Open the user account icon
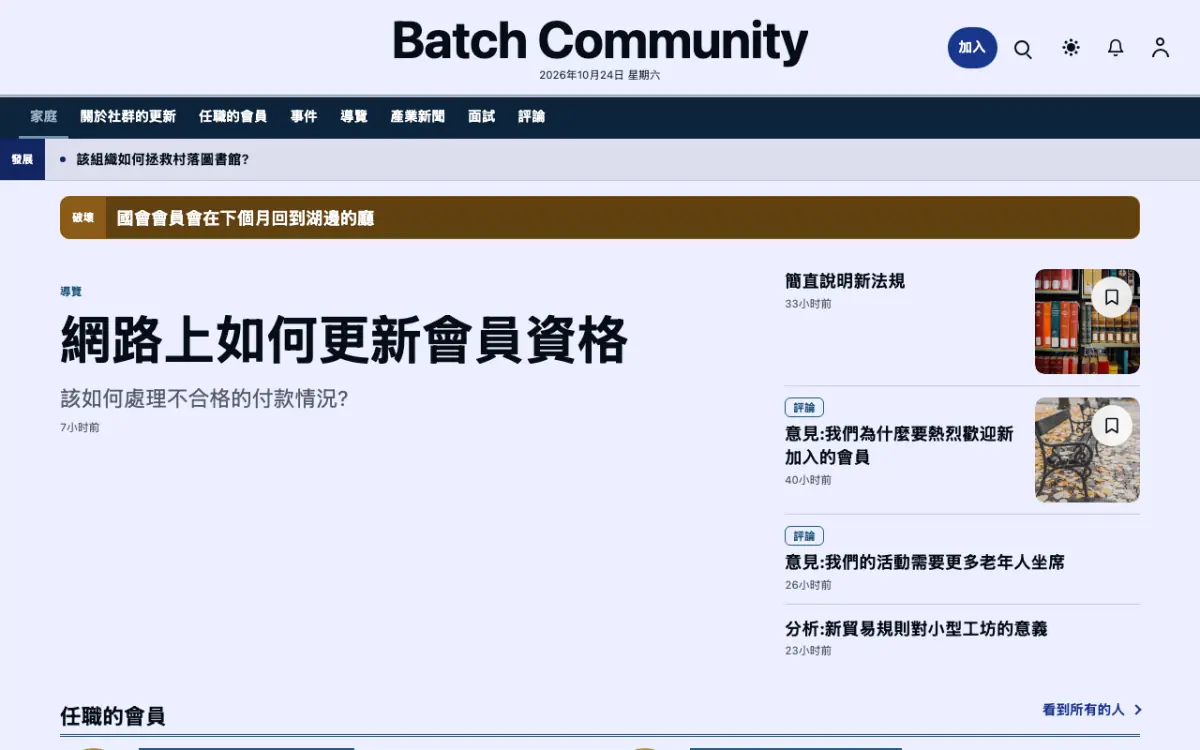 (1160, 48)
